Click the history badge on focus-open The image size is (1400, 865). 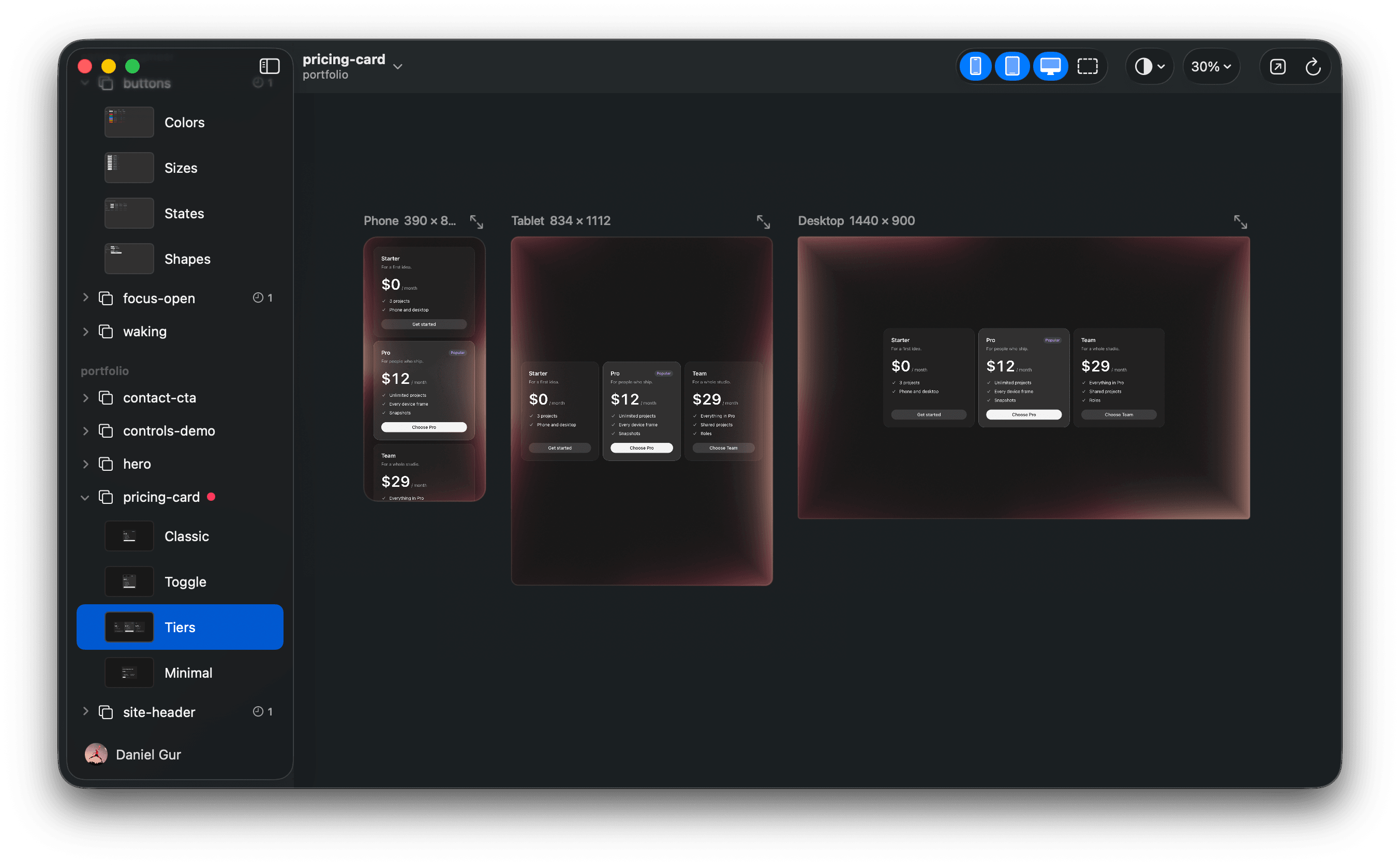tap(263, 297)
